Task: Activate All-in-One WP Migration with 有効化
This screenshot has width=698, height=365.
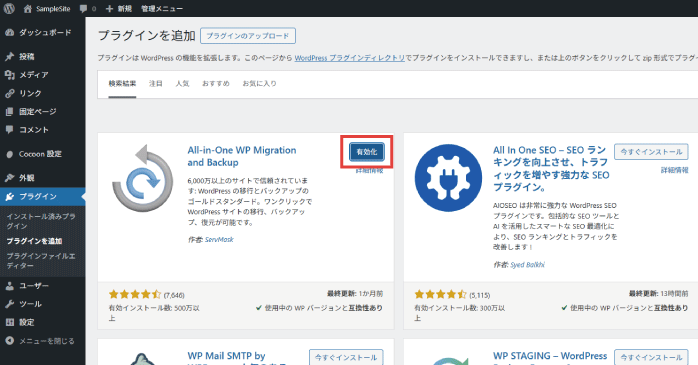Action: (x=366, y=152)
